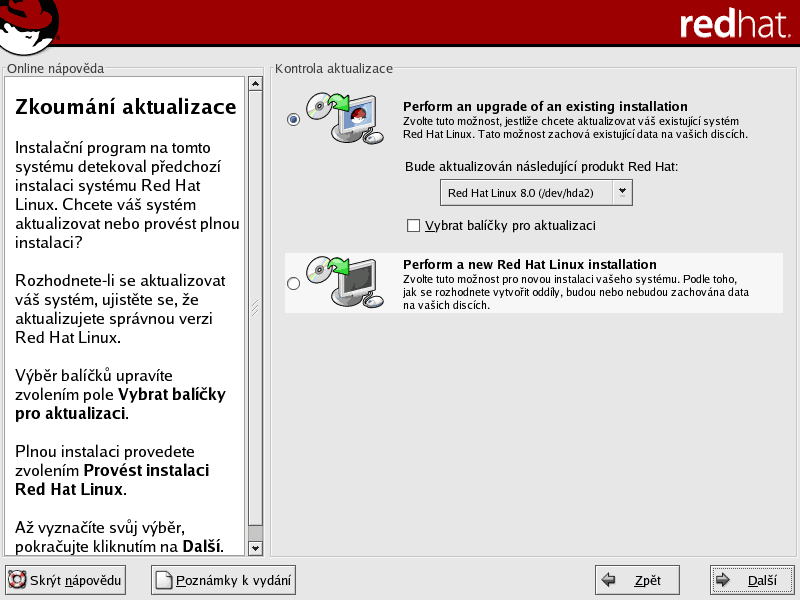Click the pane divider grip beside the help panel
This screenshot has width=800, height=600.
pos(255,308)
